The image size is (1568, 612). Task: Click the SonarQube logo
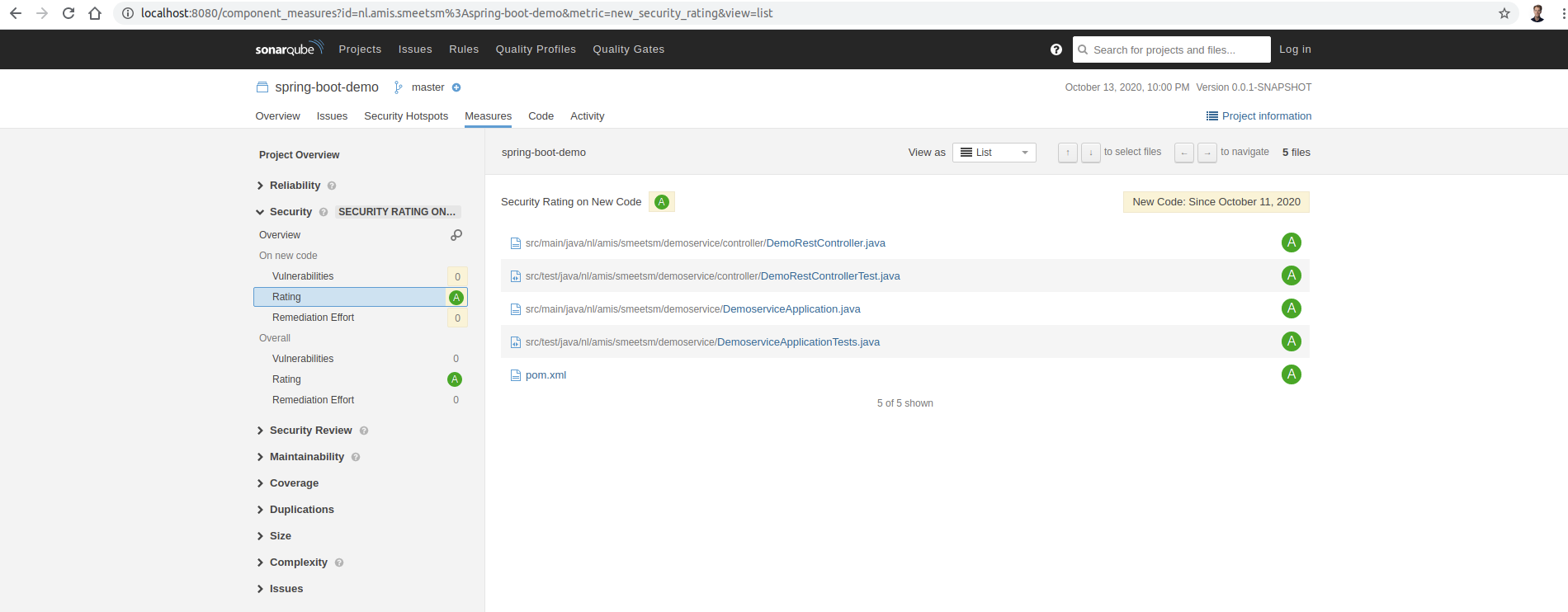click(x=288, y=49)
